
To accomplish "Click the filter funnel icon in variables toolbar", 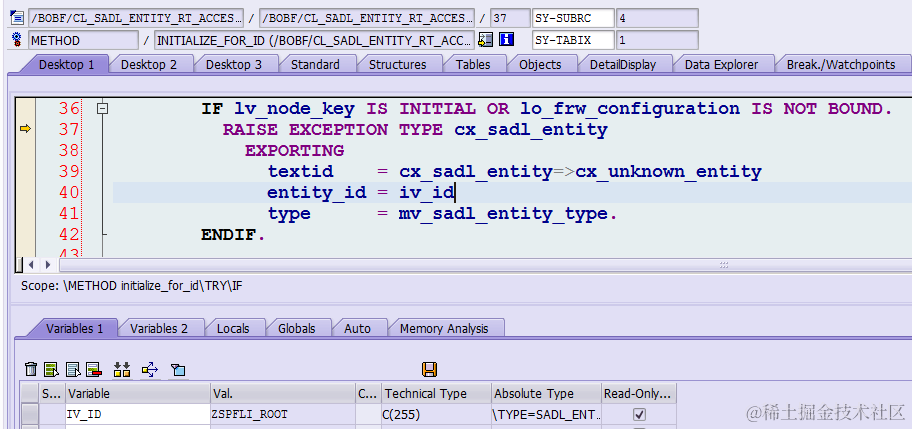I will click(178, 369).
